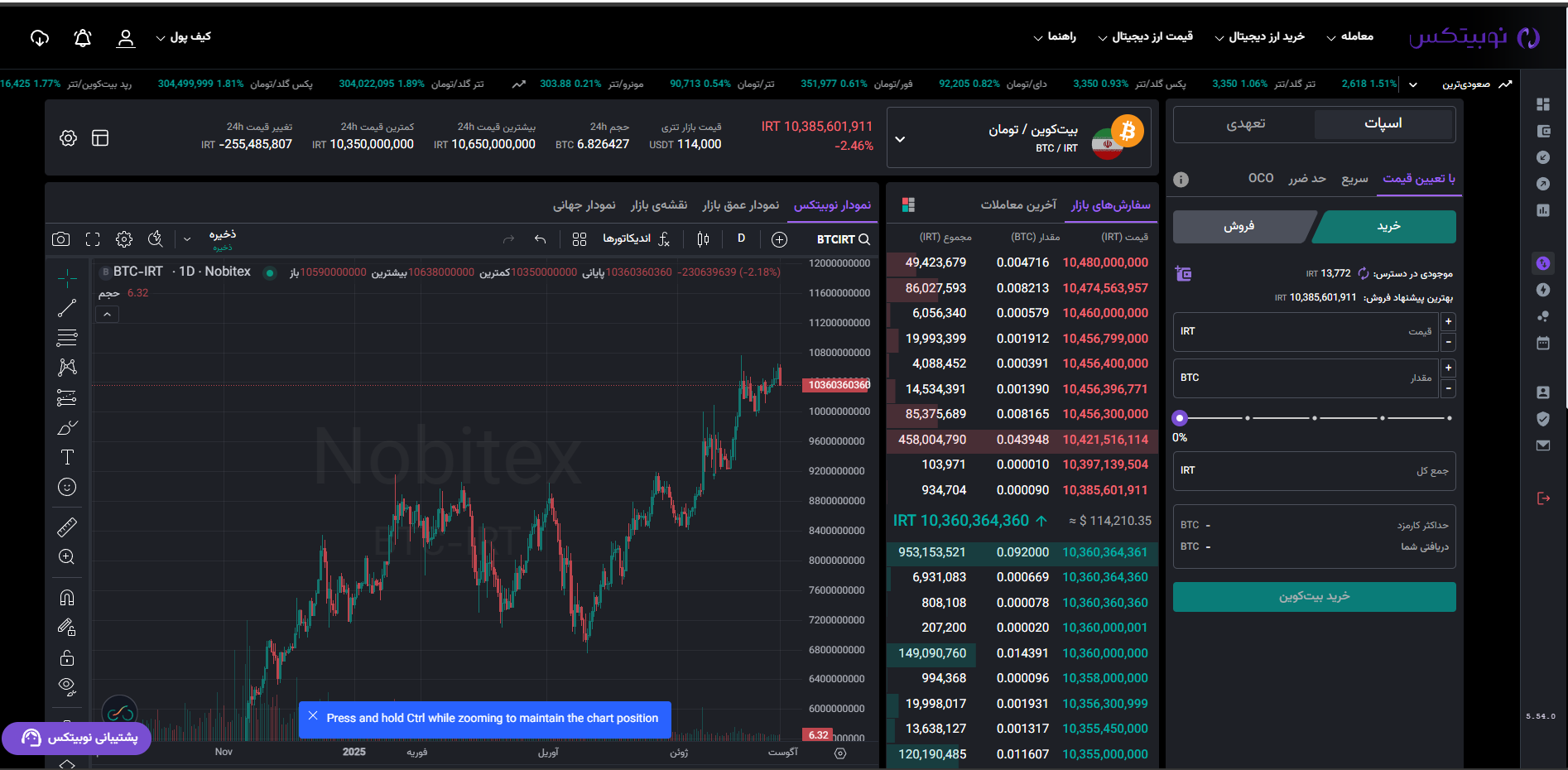Choose the OCO order type
Viewport: 1568px width, 770px height.
[x=1261, y=178]
